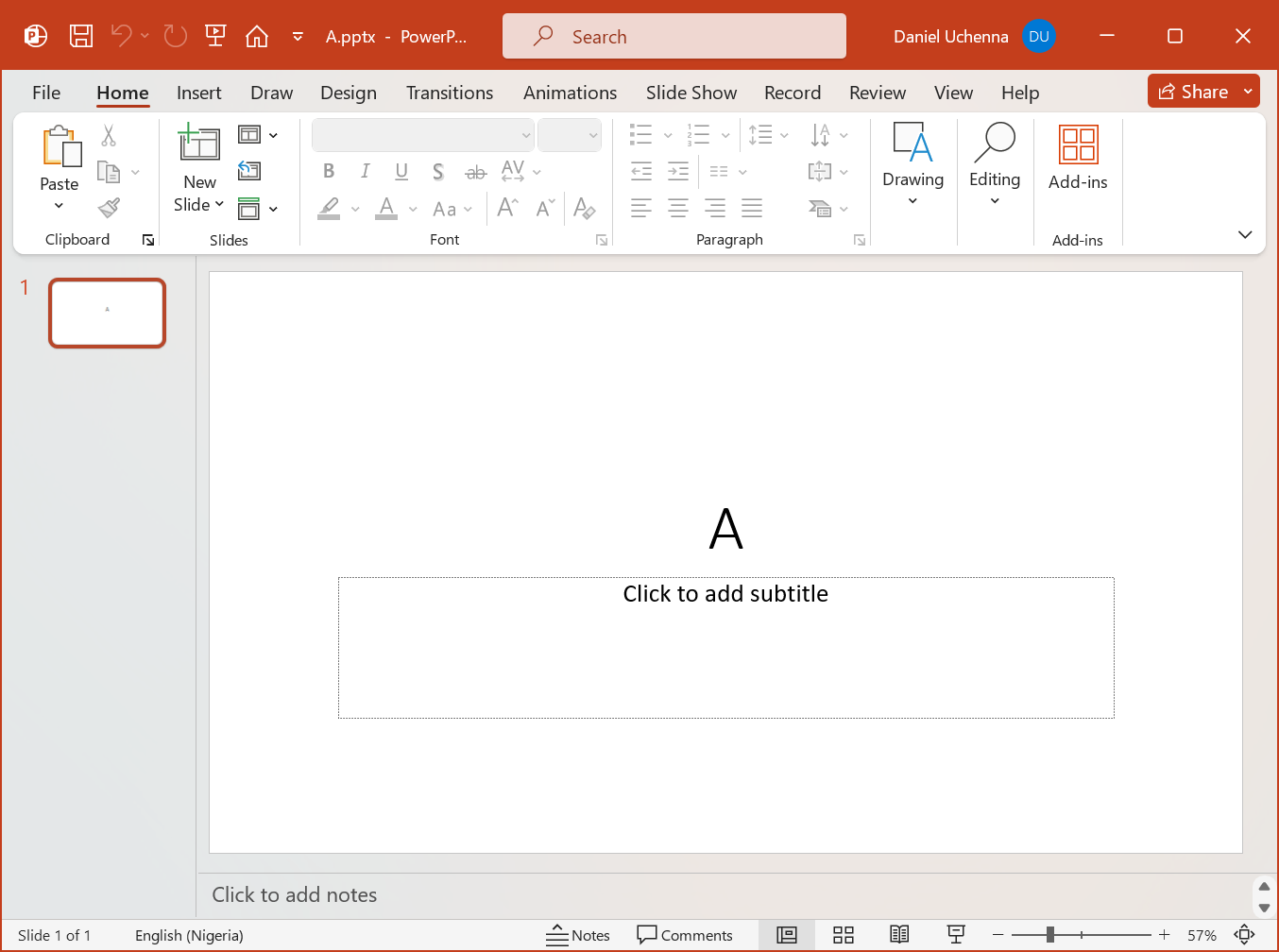1279x952 pixels.
Task: Toggle the Comments pane
Action: 685,935
